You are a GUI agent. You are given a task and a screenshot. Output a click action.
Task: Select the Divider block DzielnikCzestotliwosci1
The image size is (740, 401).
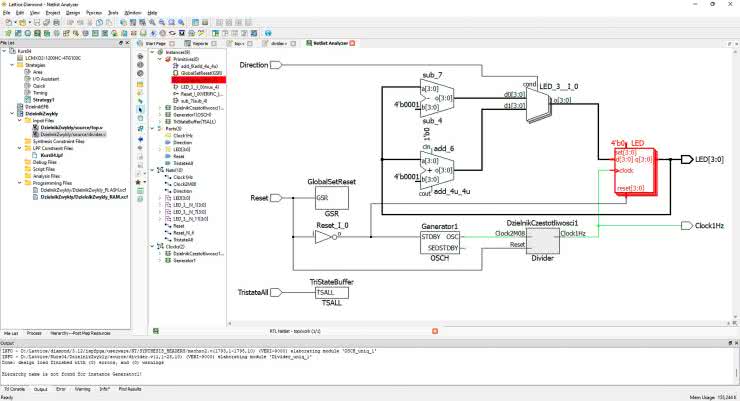coord(543,241)
